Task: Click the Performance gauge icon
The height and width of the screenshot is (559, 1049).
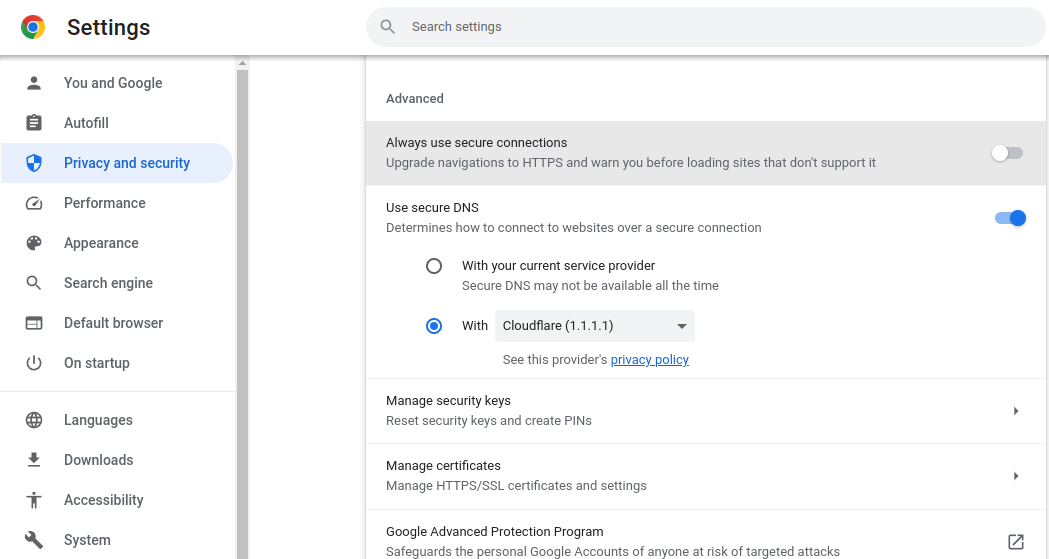Action: [x=34, y=203]
